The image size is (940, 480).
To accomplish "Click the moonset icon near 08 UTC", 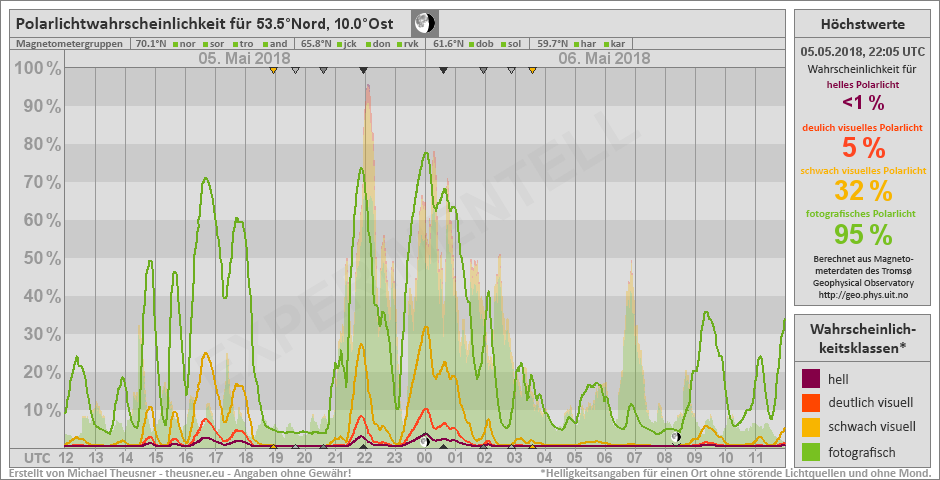I will [x=676, y=437].
